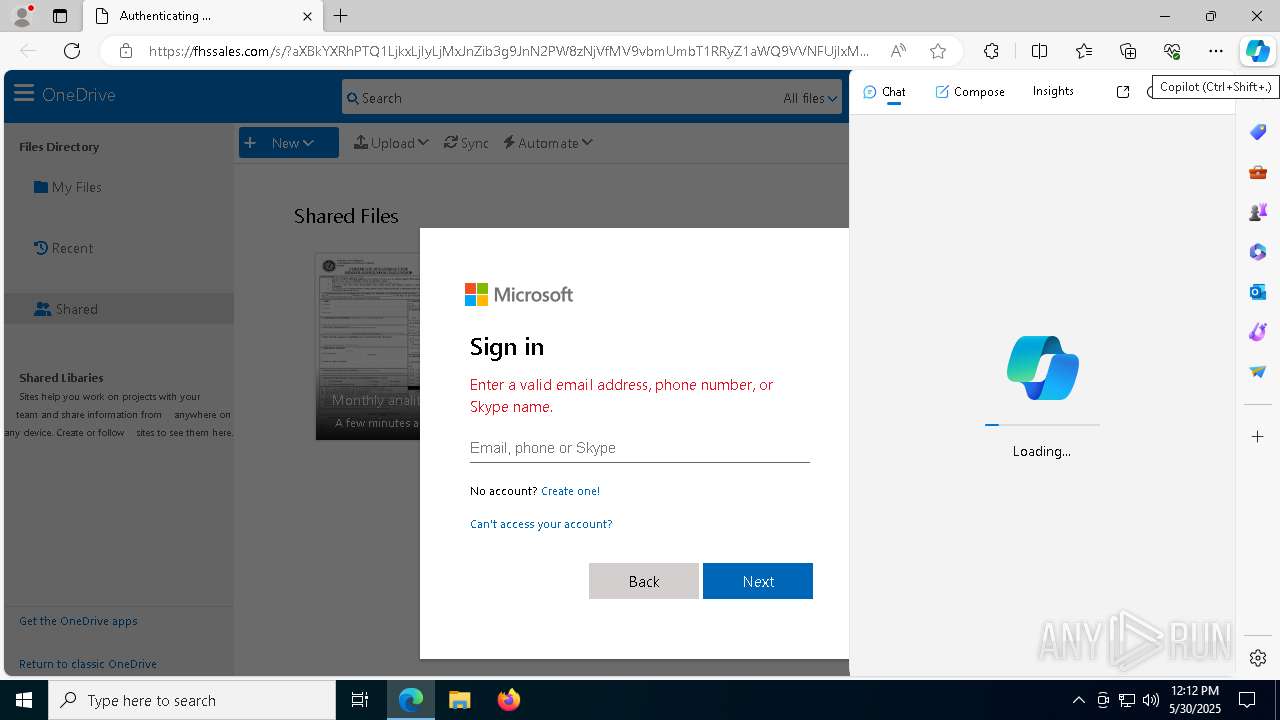Expand the Automate dropdown
The height and width of the screenshot is (720, 1280).
[x=548, y=143]
